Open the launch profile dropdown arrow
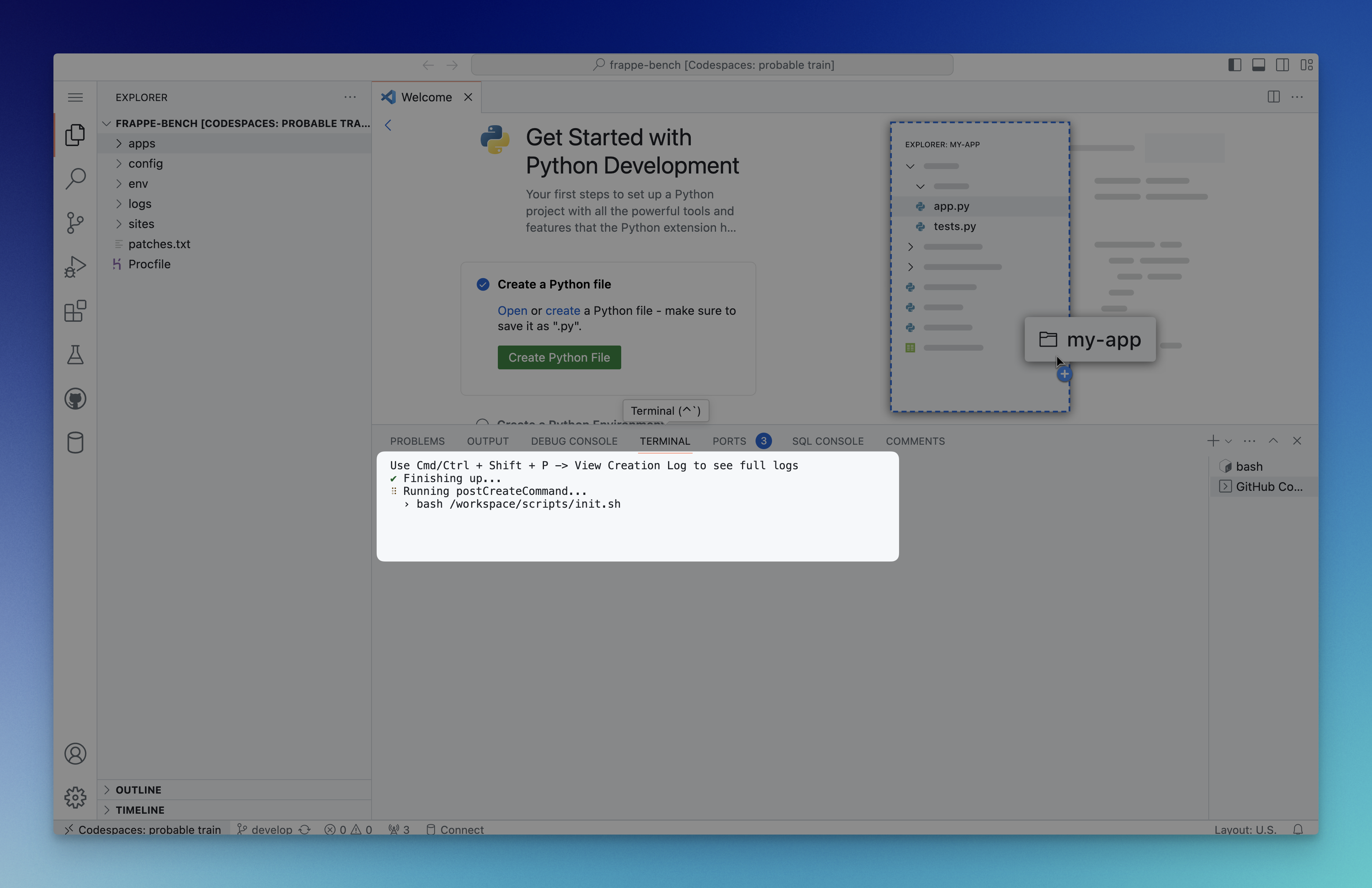 click(x=1229, y=441)
